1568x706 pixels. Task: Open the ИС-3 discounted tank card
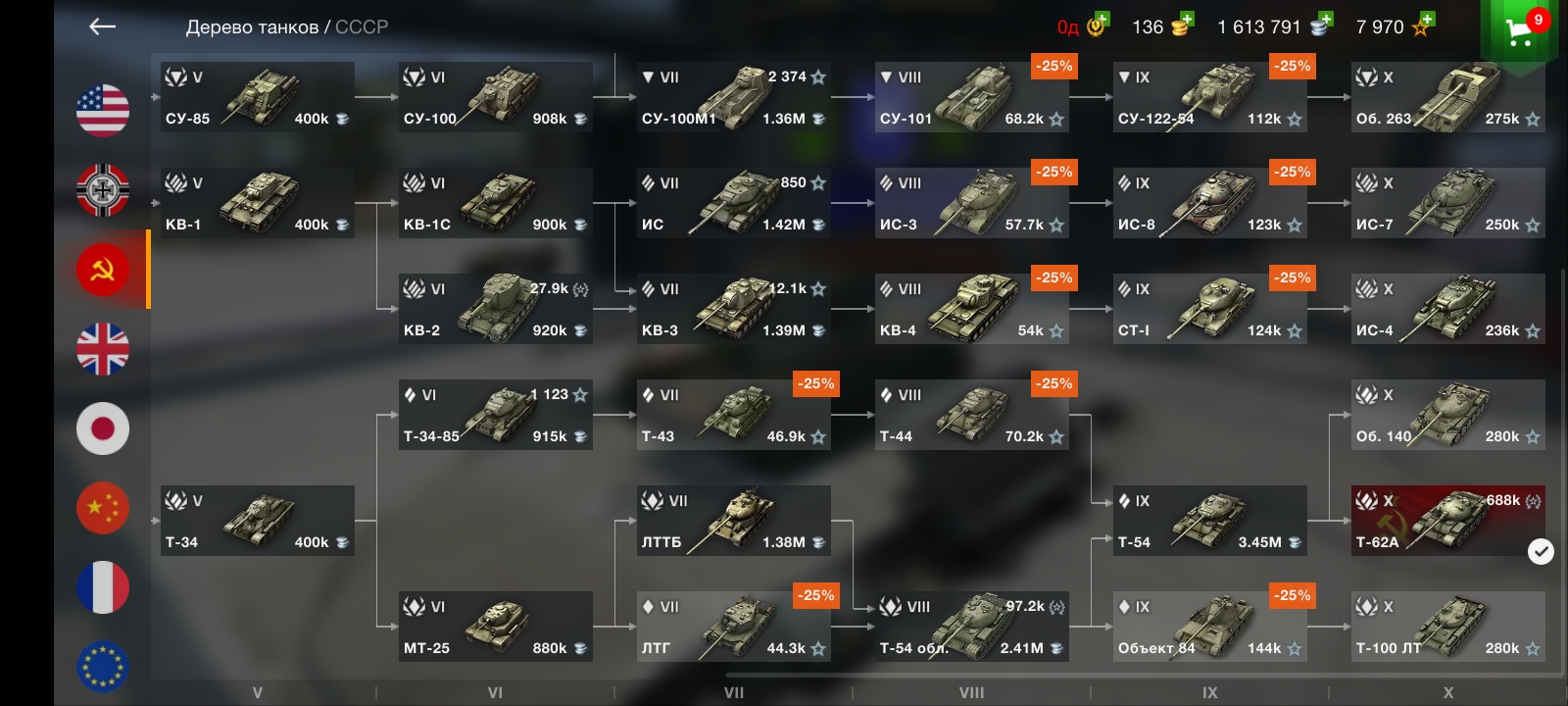(971, 203)
